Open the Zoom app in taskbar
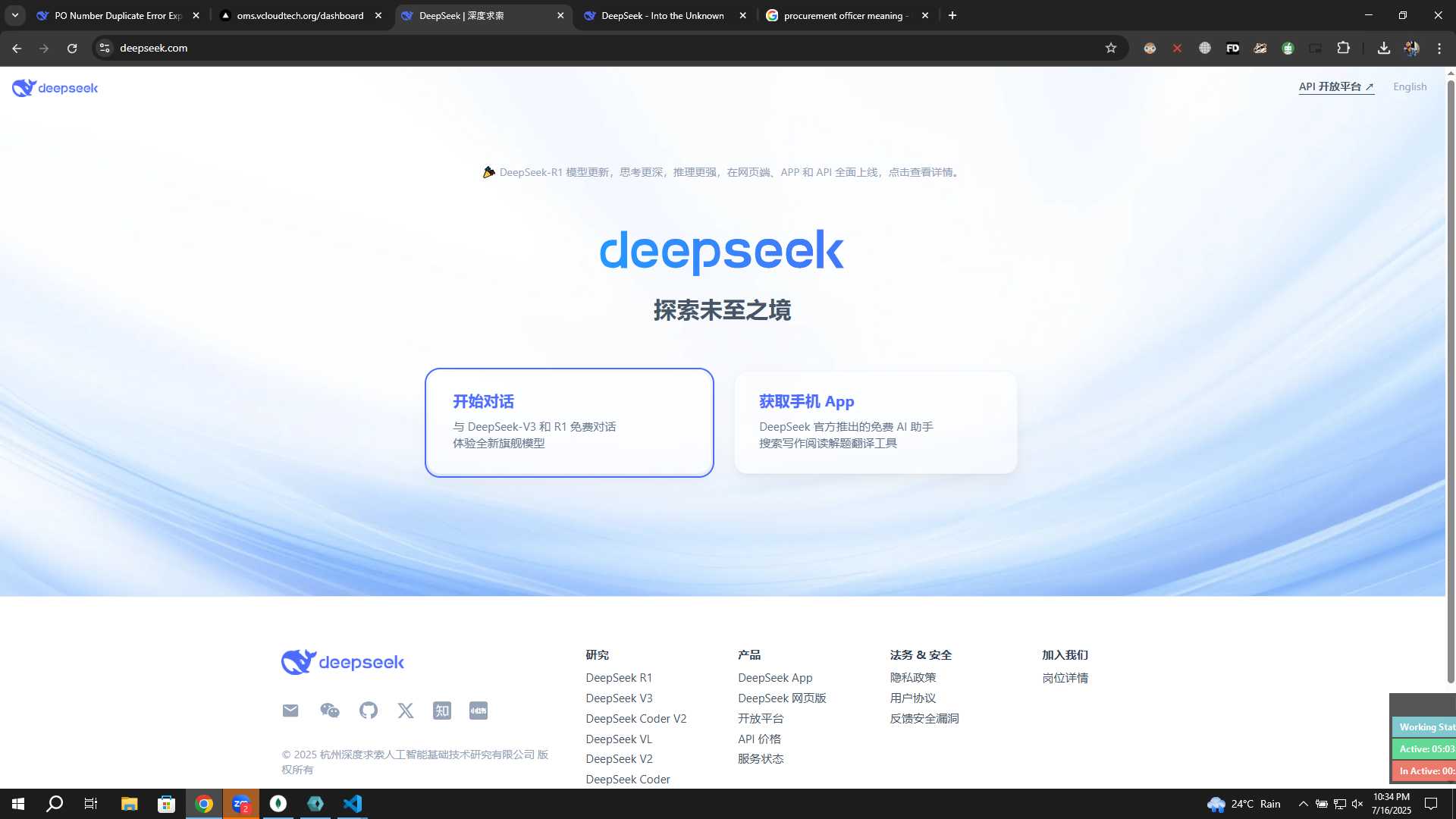 [241, 804]
